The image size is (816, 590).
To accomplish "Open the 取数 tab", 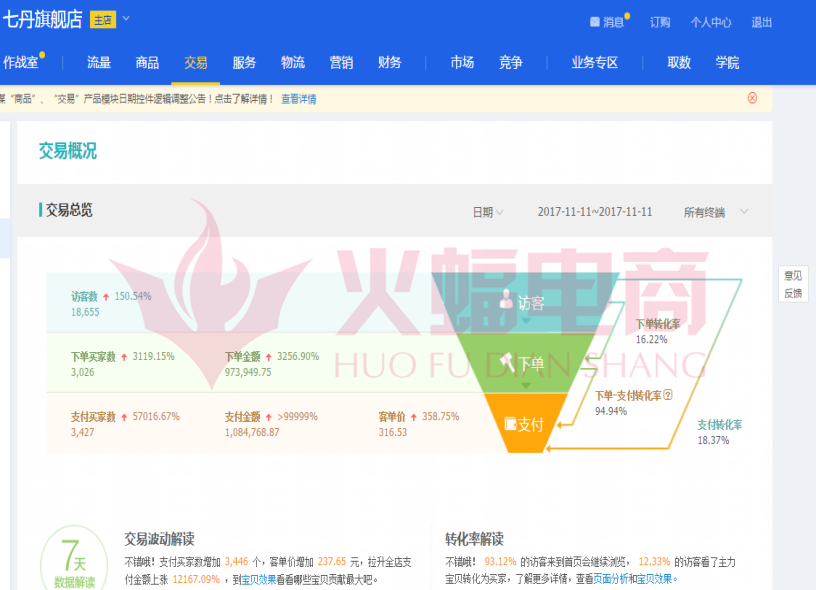I will click(679, 62).
